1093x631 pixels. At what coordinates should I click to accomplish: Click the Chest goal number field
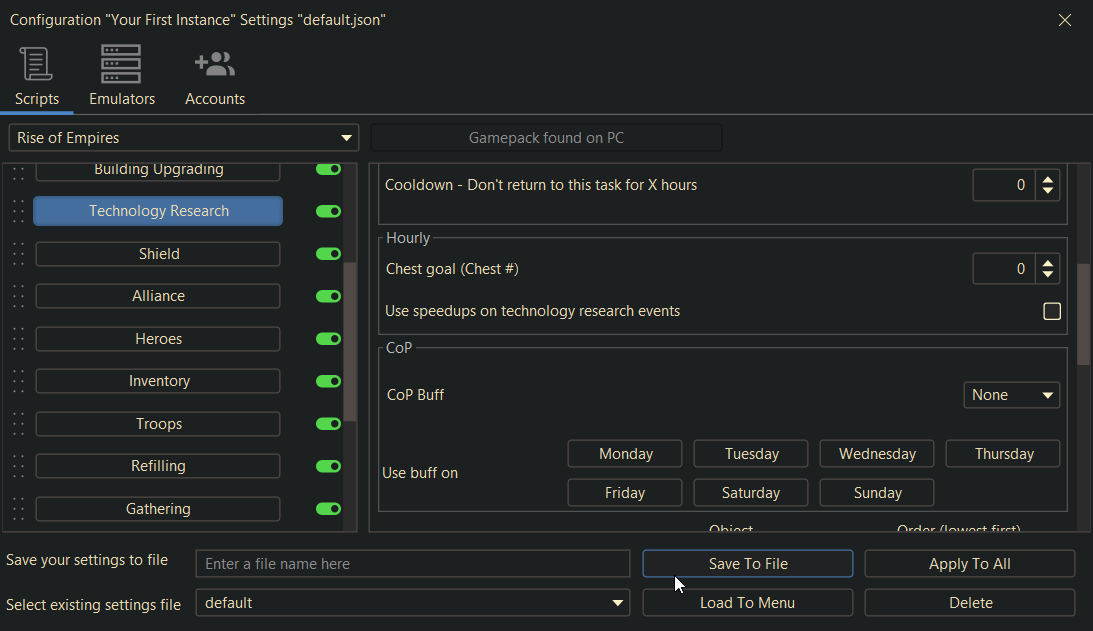tap(1004, 269)
